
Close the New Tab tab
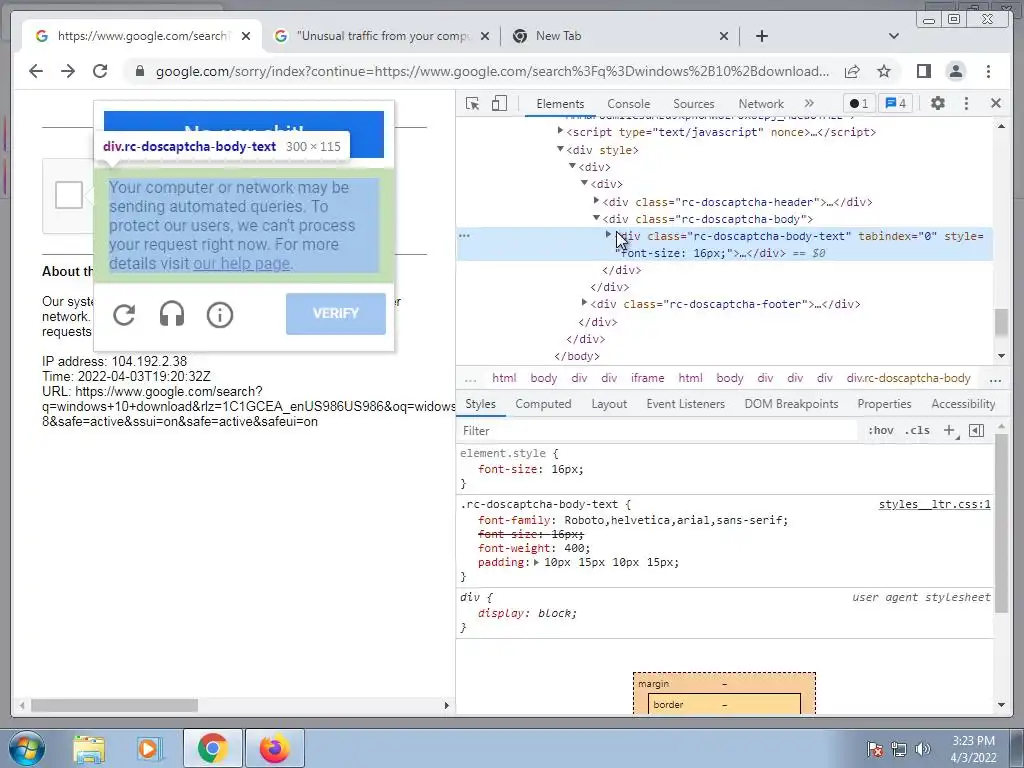point(724,36)
